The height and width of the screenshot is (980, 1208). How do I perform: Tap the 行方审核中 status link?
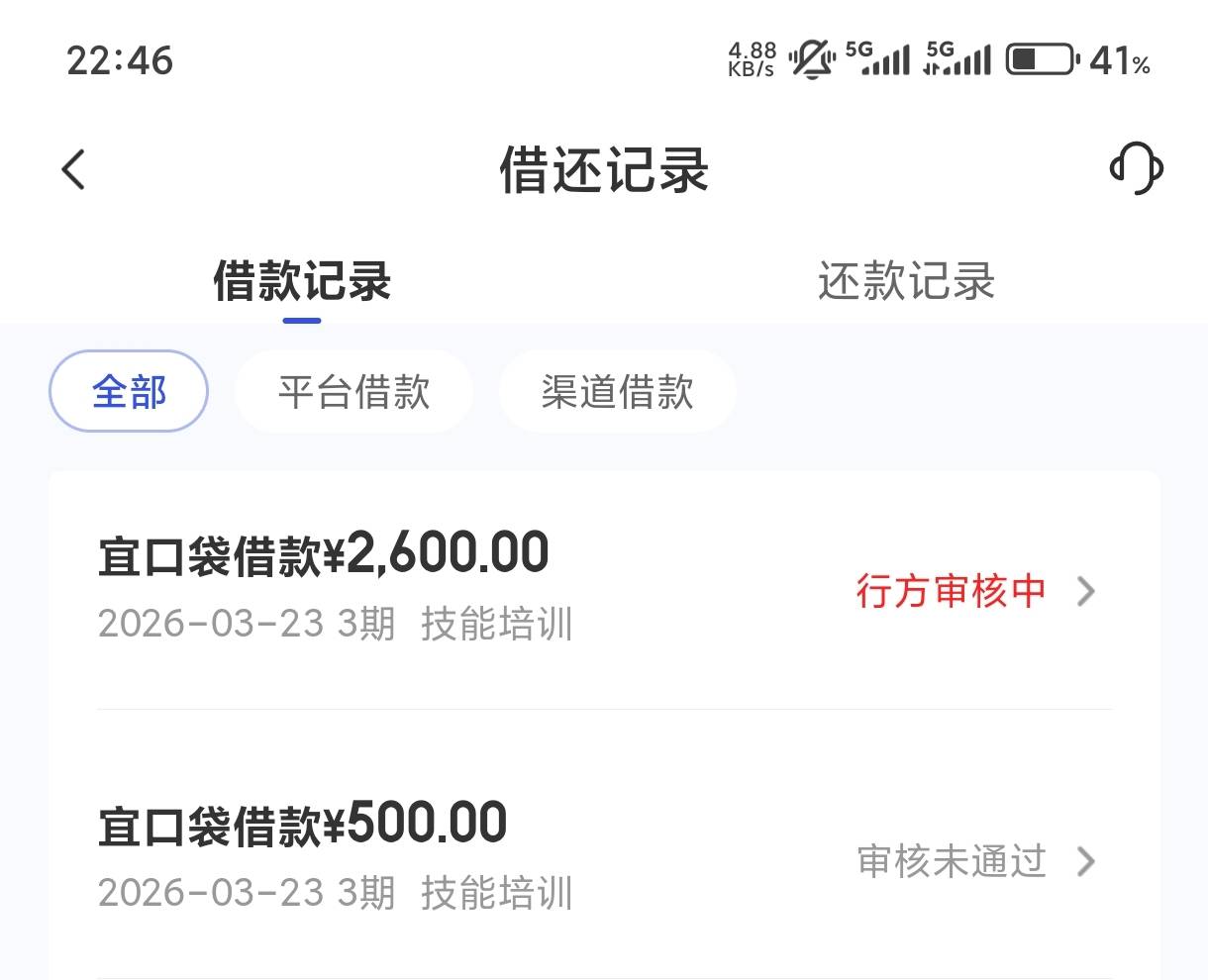[x=951, y=592]
